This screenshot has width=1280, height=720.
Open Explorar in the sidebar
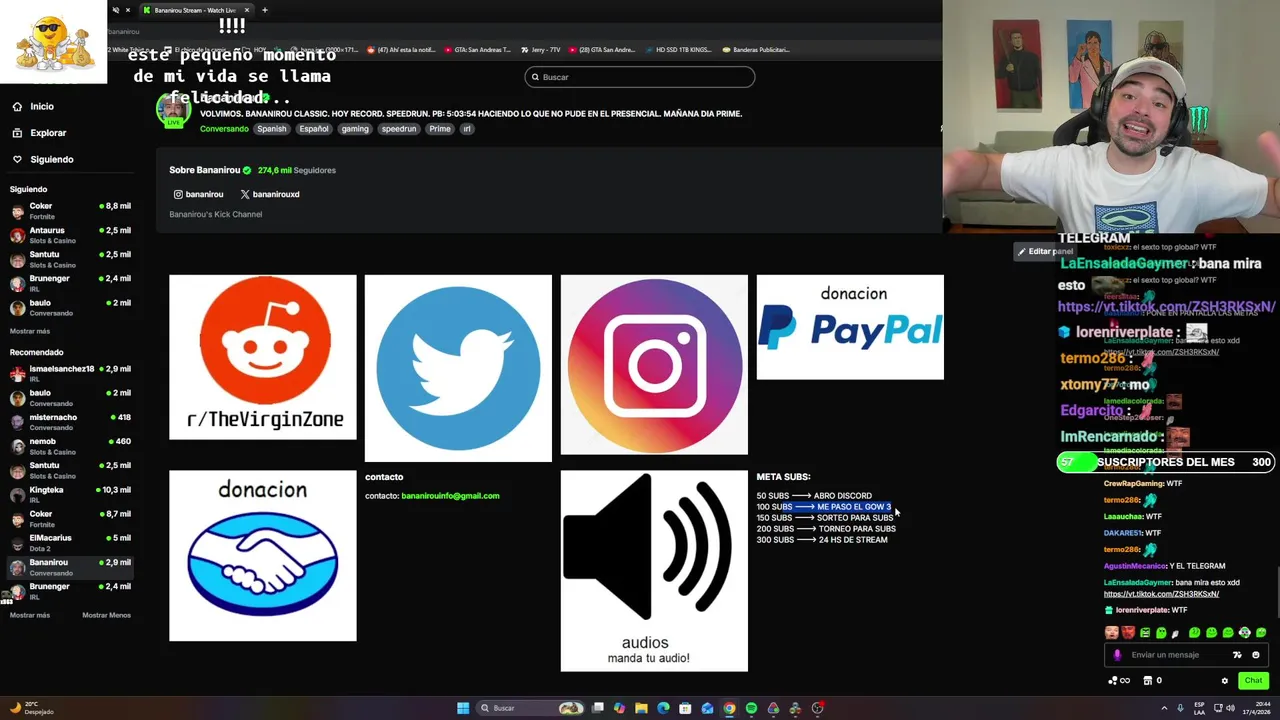[x=39, y=132]
